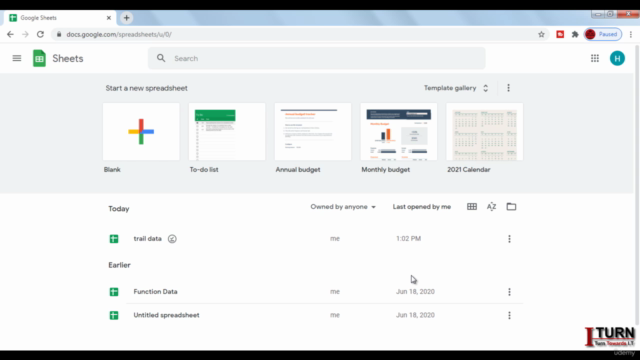
Task: Open the AZ sort options
Action: [491, 207]
